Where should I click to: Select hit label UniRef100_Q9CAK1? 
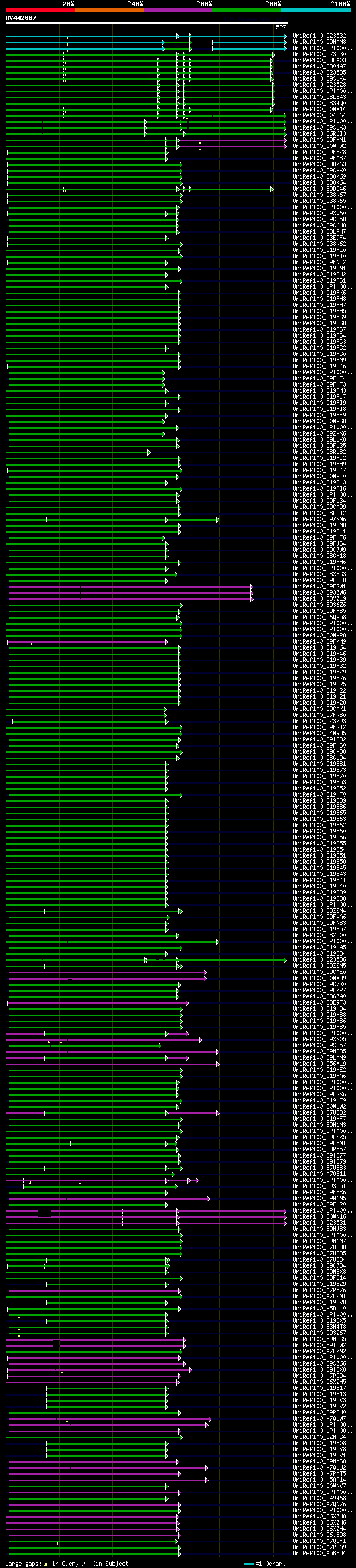coord(319,709)
